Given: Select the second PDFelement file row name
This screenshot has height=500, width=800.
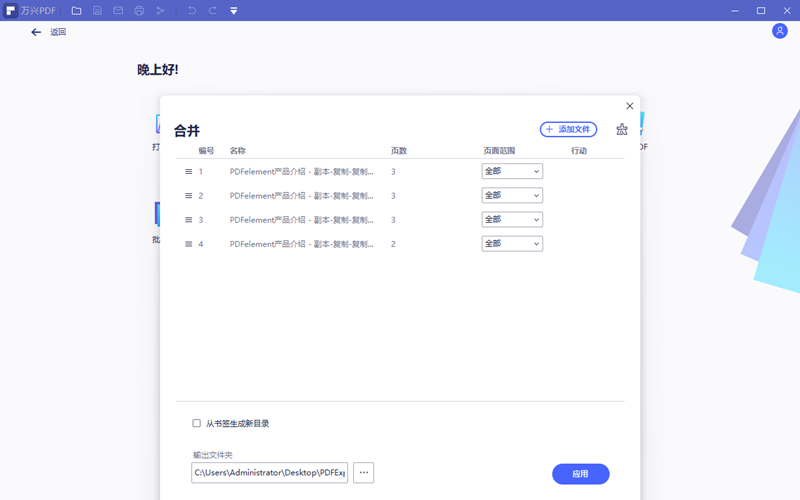Looking at the screenshot, I should (x=301, y=195).
